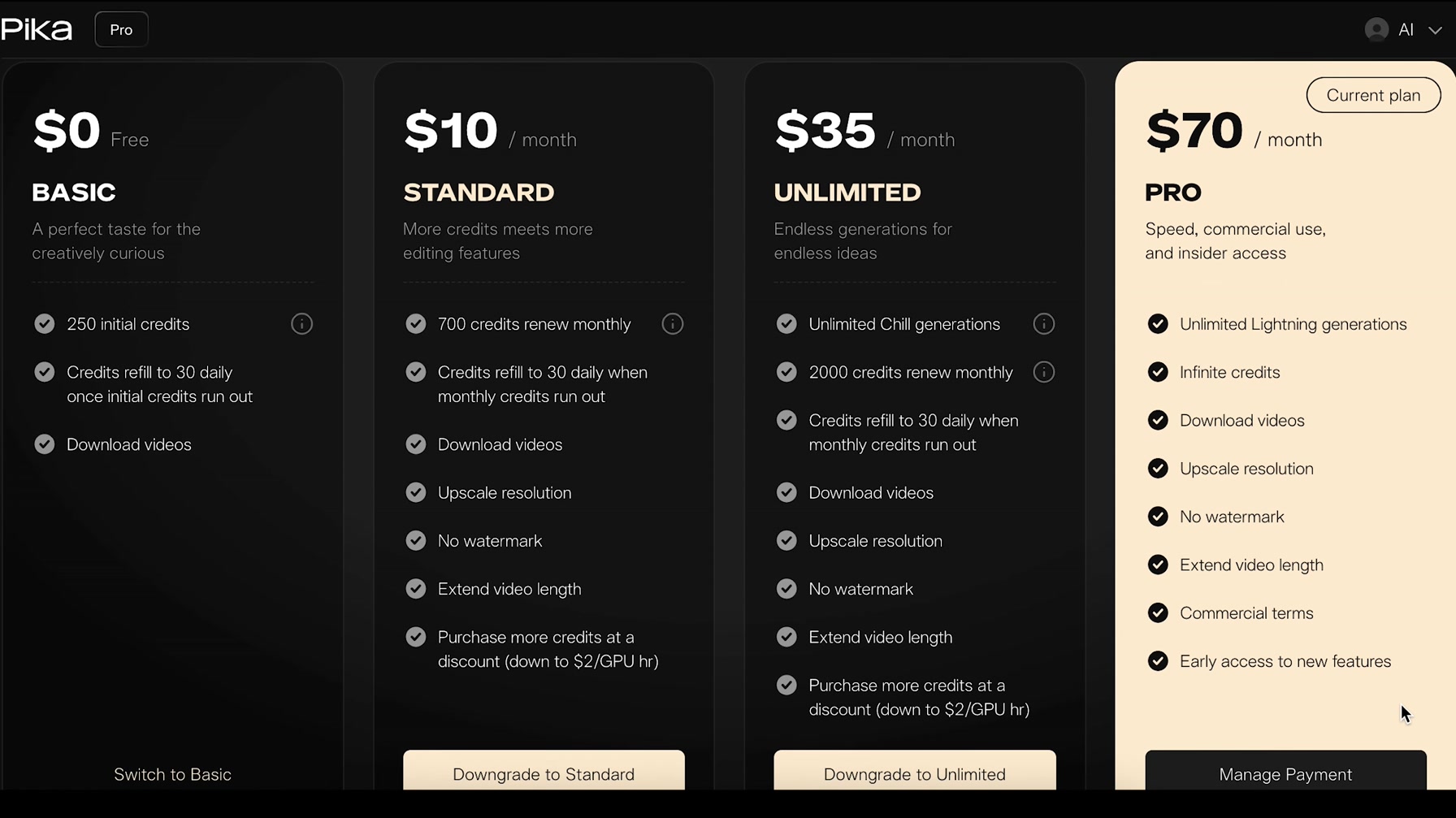Click the Pika logo
This screenshot has width=1456, height=818.
[x=37, y=29]
